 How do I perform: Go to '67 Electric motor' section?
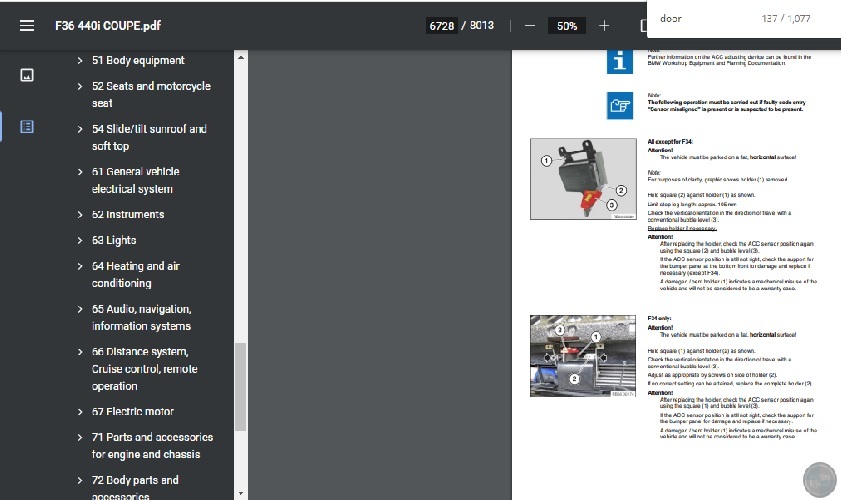132,411
